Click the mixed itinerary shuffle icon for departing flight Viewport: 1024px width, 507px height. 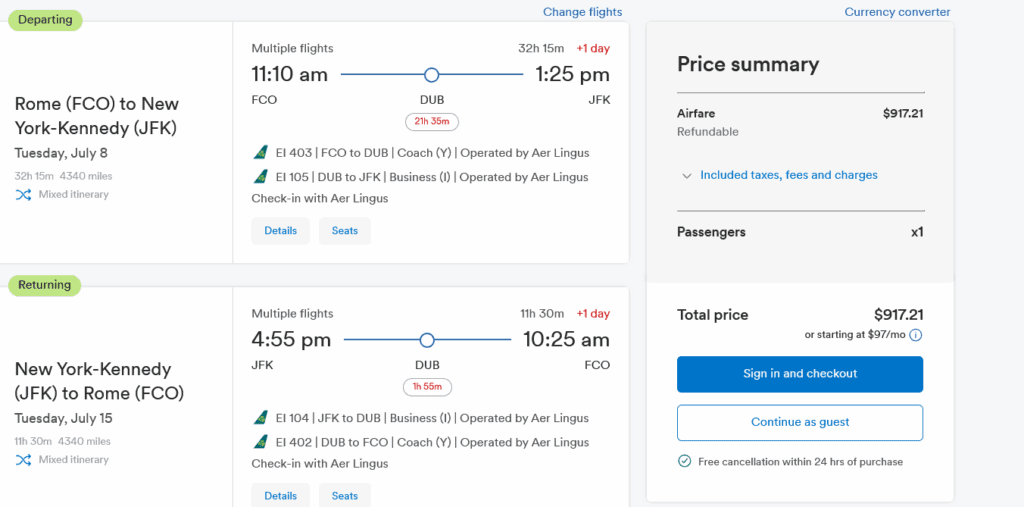(x=24, y=194)
